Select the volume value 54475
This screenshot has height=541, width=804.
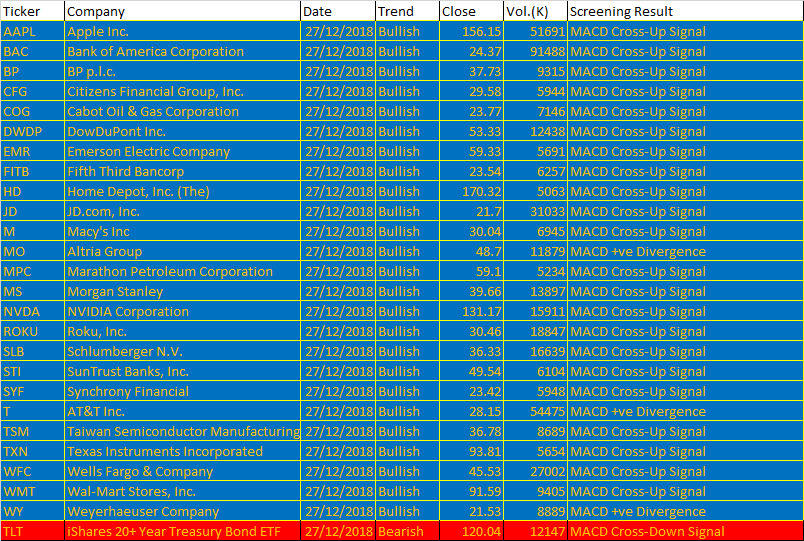pos(535,411)
